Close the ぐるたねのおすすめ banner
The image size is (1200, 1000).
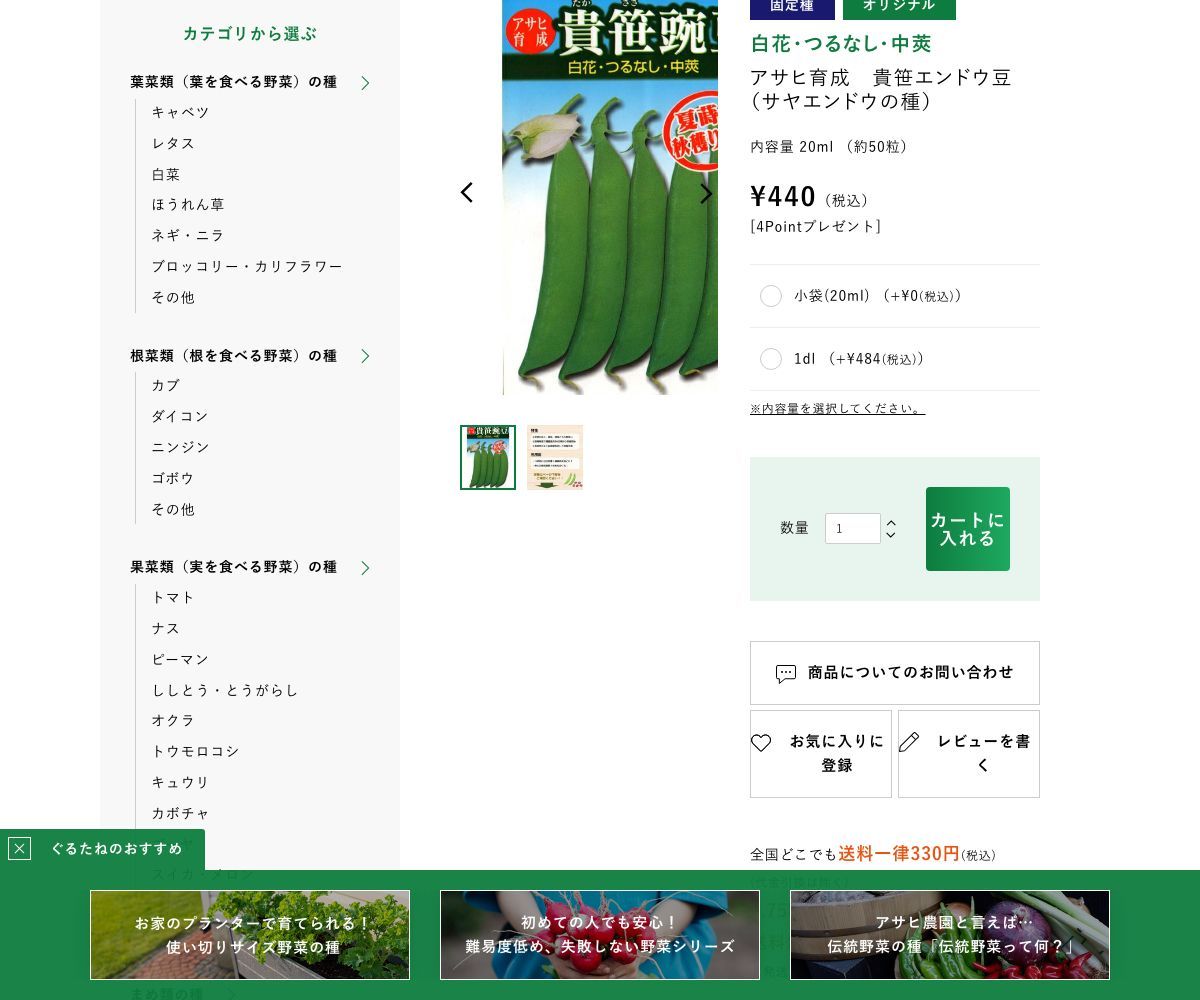pos(19,849)
